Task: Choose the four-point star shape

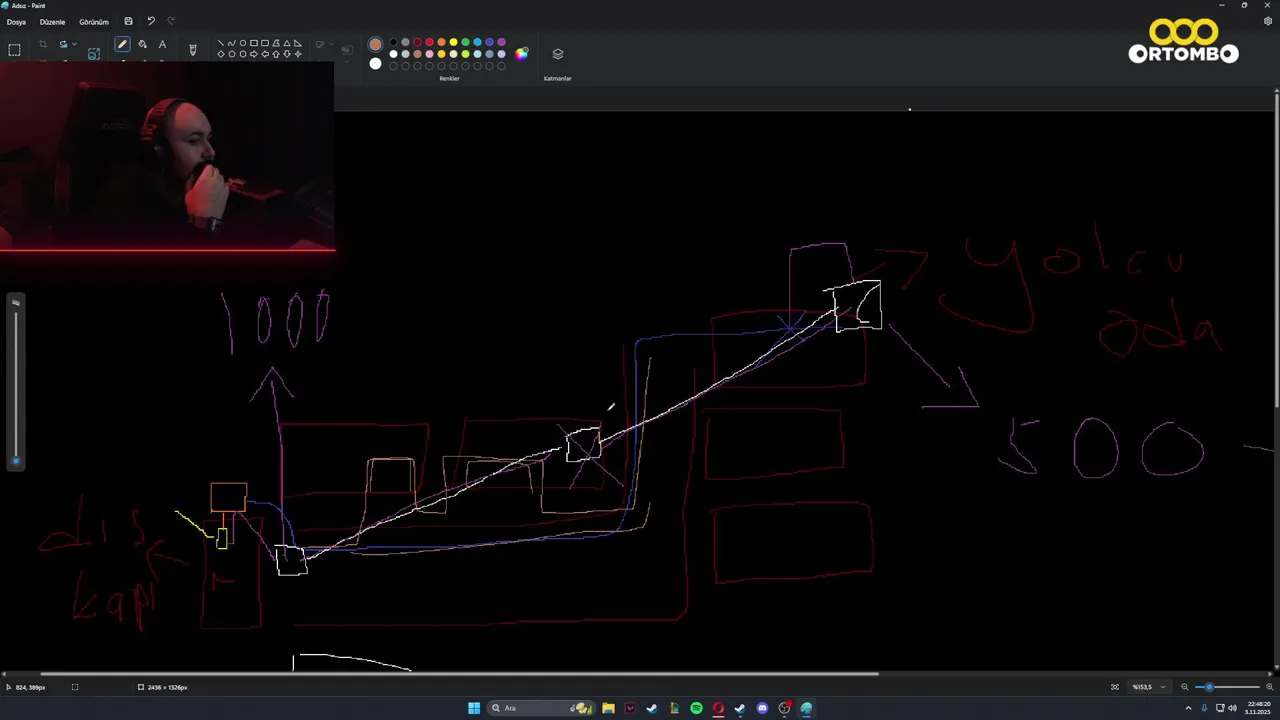Action: [x=298, y=54]
